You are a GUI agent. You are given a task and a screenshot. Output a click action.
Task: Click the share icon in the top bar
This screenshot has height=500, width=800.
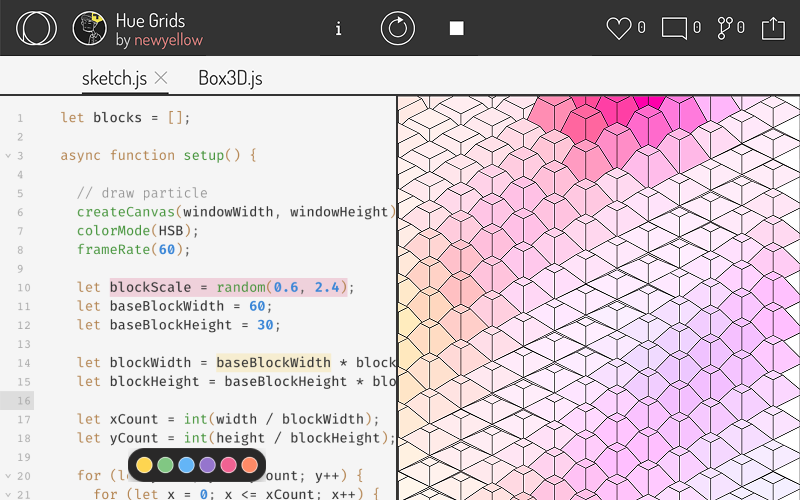(x=773, y=28)
